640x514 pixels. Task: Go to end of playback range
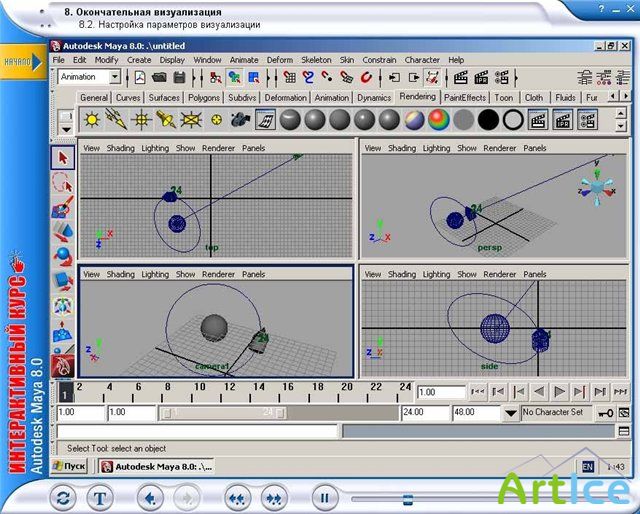point(620,392)
